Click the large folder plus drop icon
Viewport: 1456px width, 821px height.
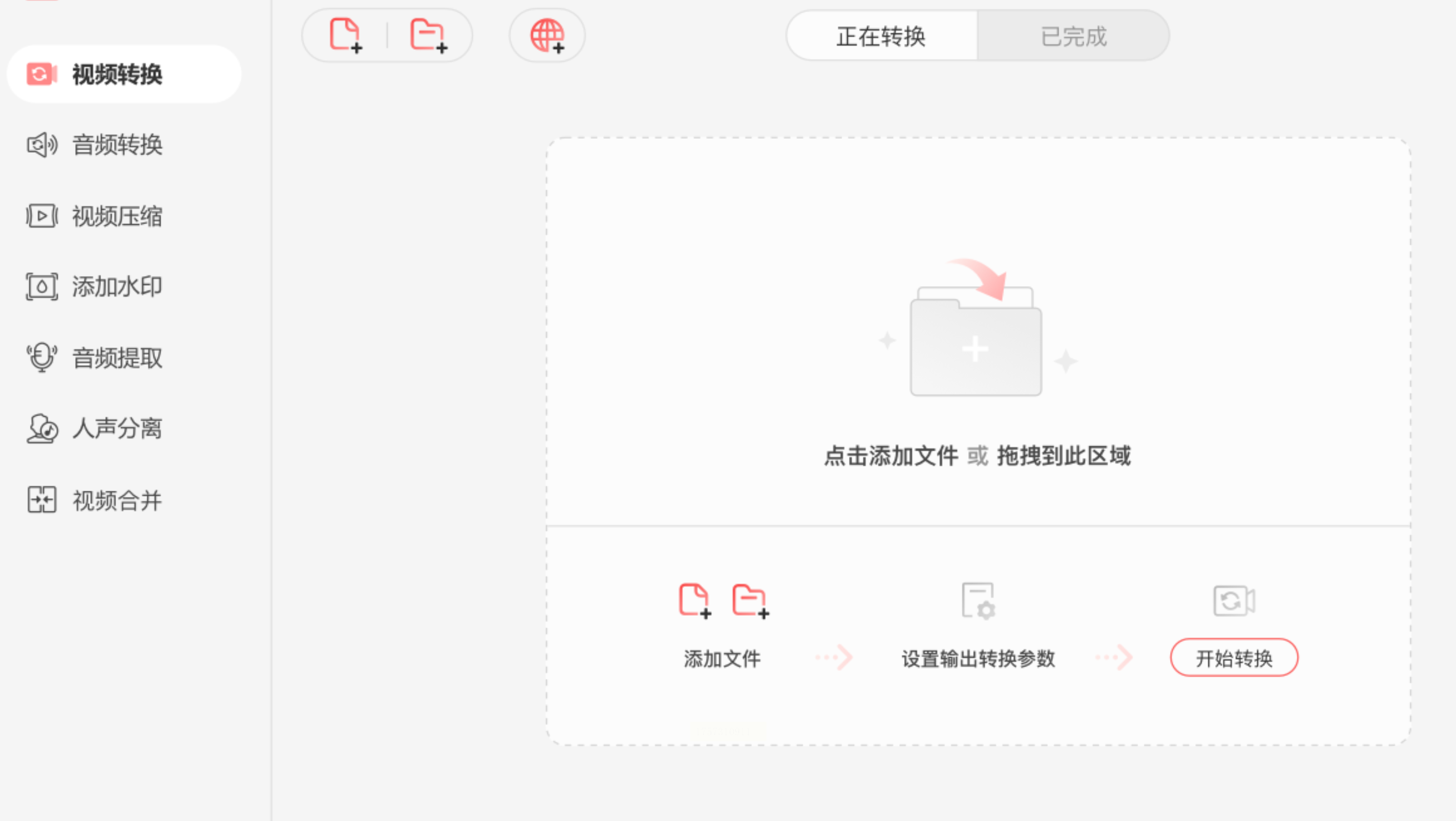click(976, 328)
